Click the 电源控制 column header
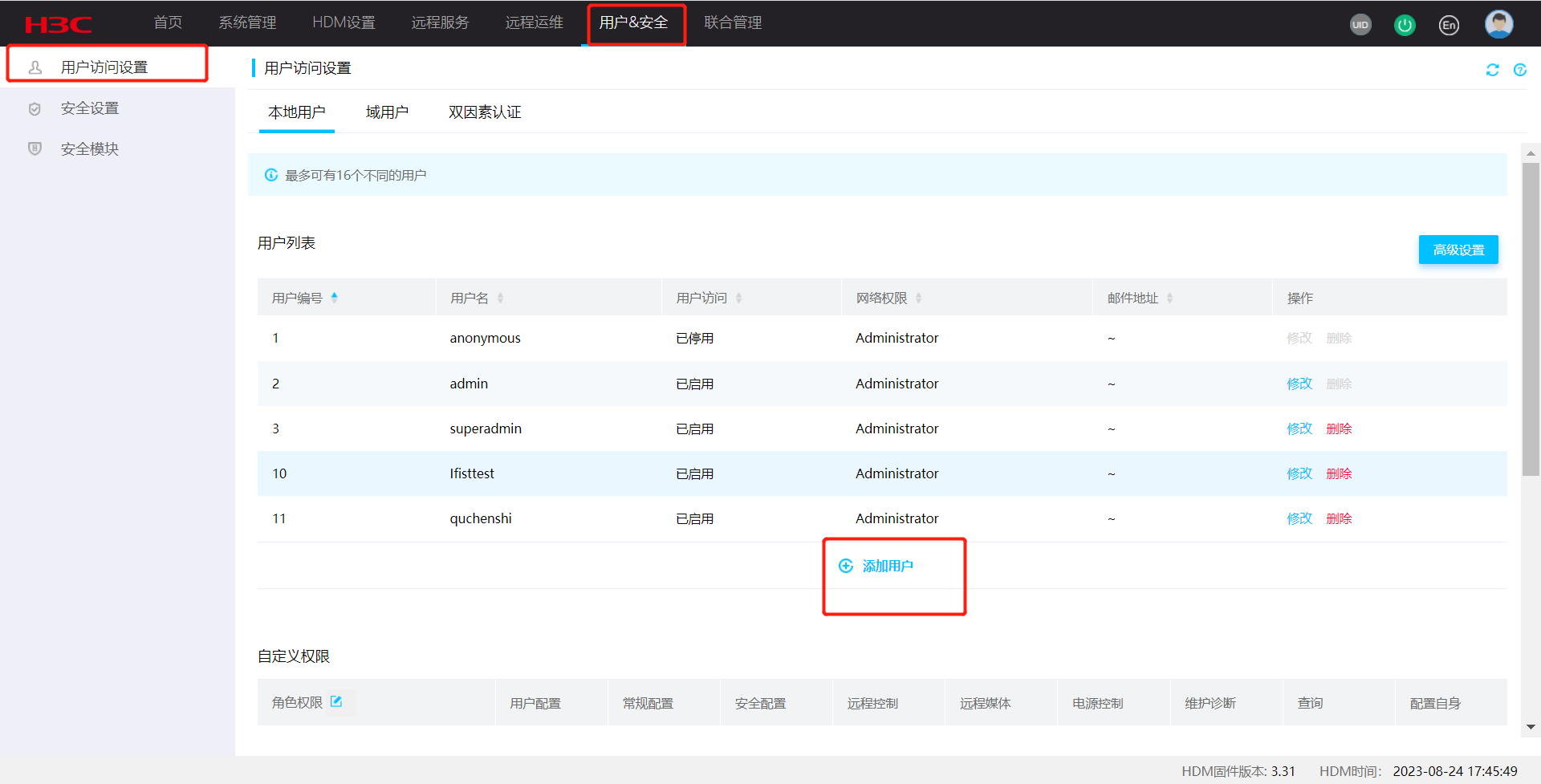This screenshot has height=784, width=1541. pos(1097,703)
